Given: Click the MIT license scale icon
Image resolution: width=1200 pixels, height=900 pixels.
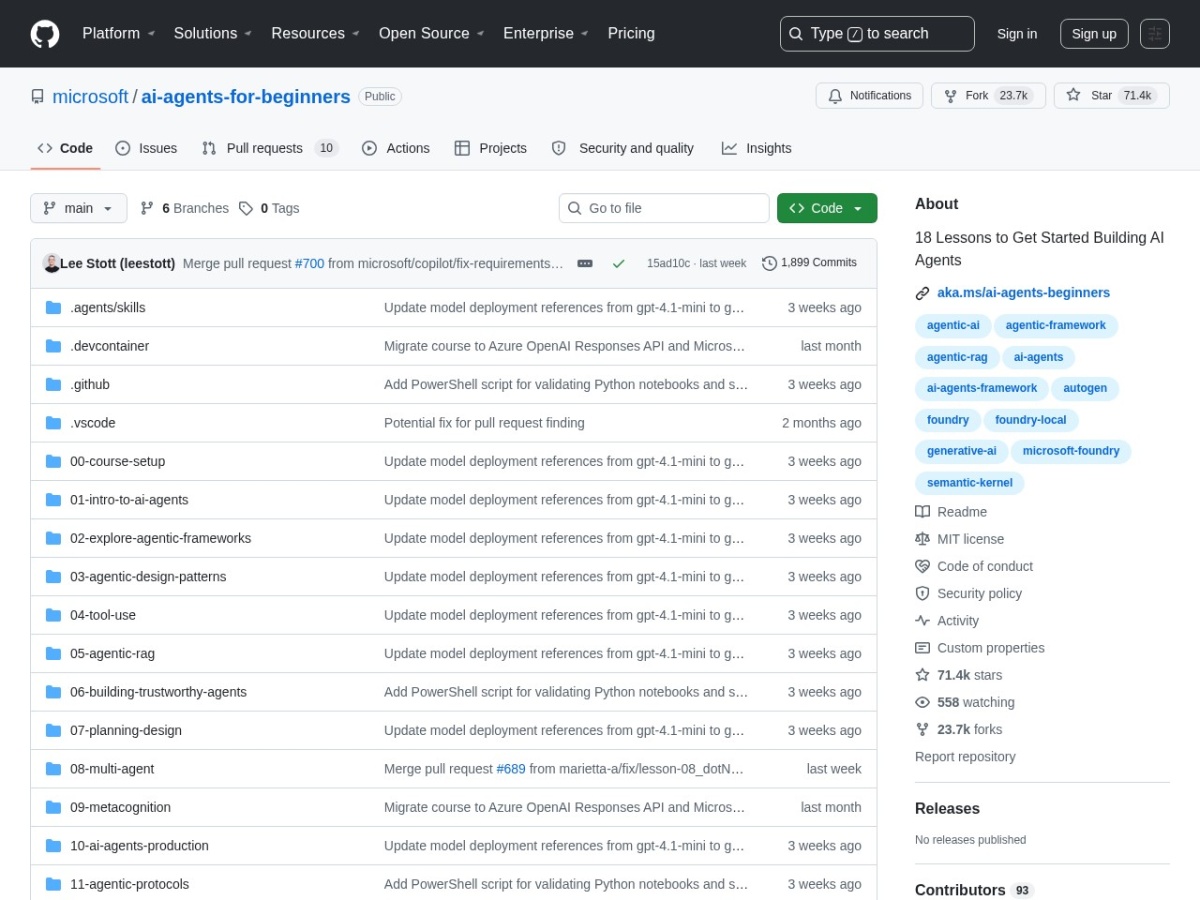Looking at the screenshot, I should 922,539.
